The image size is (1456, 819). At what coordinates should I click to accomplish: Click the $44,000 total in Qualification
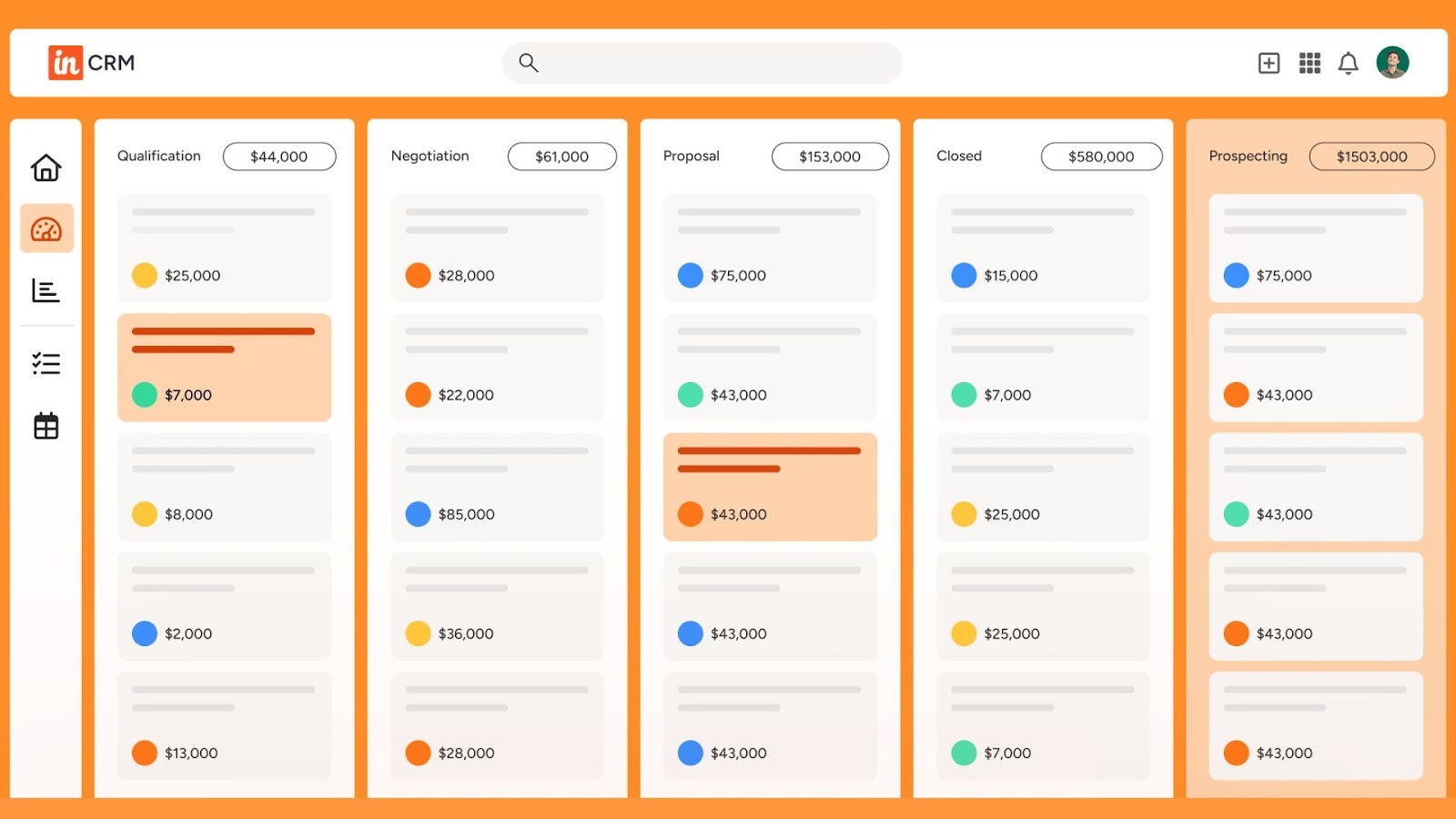(278, 156)
